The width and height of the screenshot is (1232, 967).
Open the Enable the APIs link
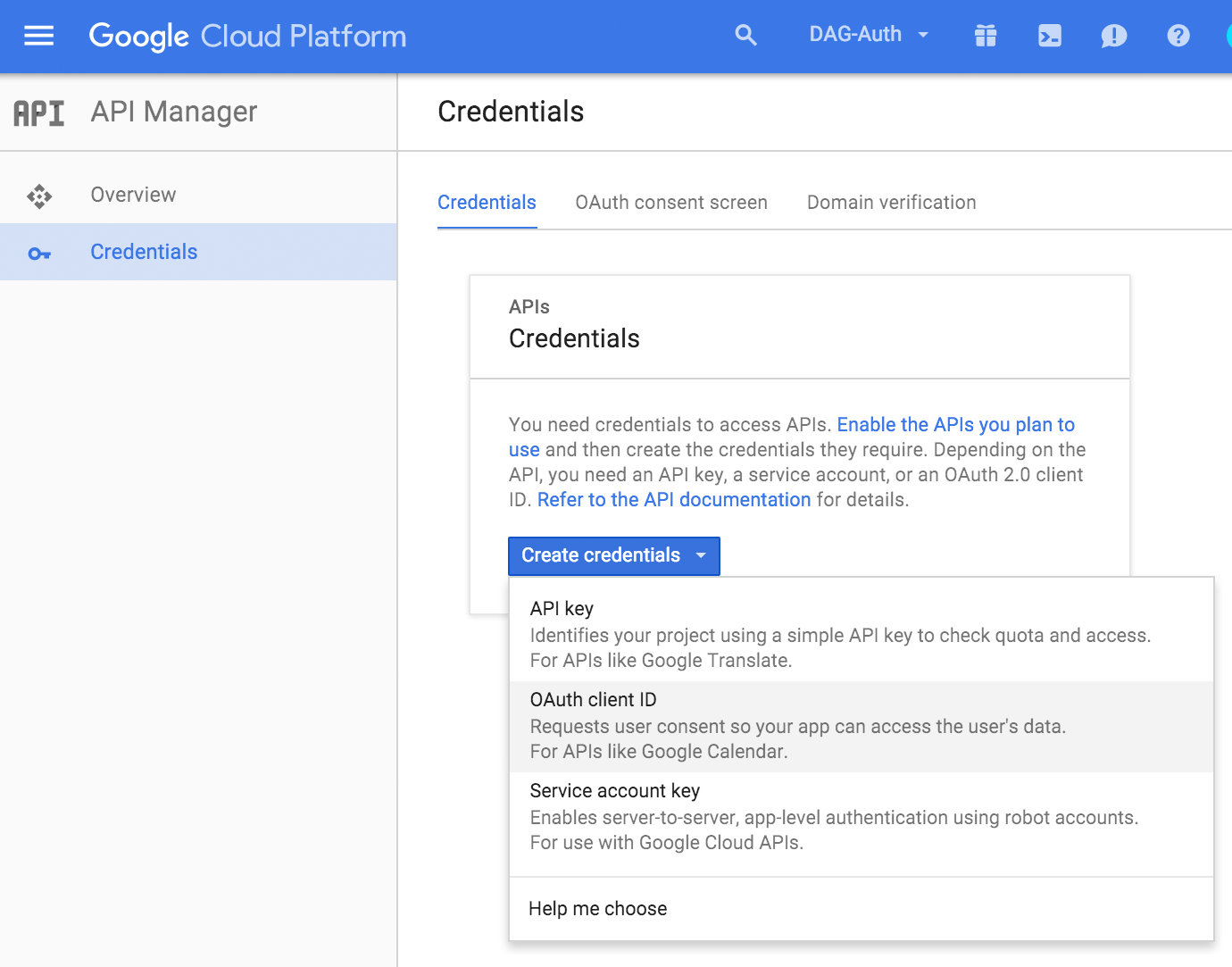click(x=954, y=424)
